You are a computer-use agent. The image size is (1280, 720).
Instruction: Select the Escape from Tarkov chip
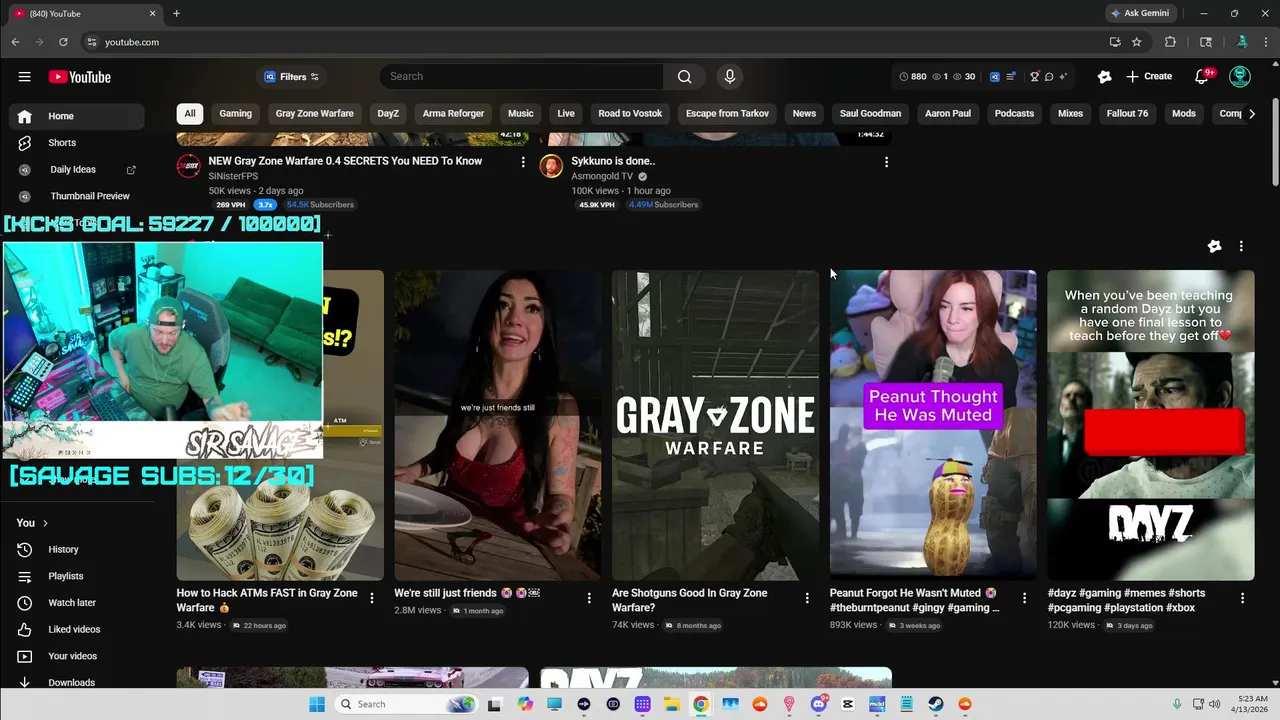click(x=727, y=114)
